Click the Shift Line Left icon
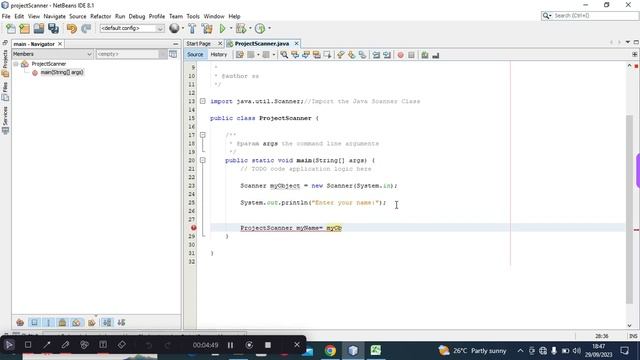Viewport: 640px width, 360px height. point(376,55)
